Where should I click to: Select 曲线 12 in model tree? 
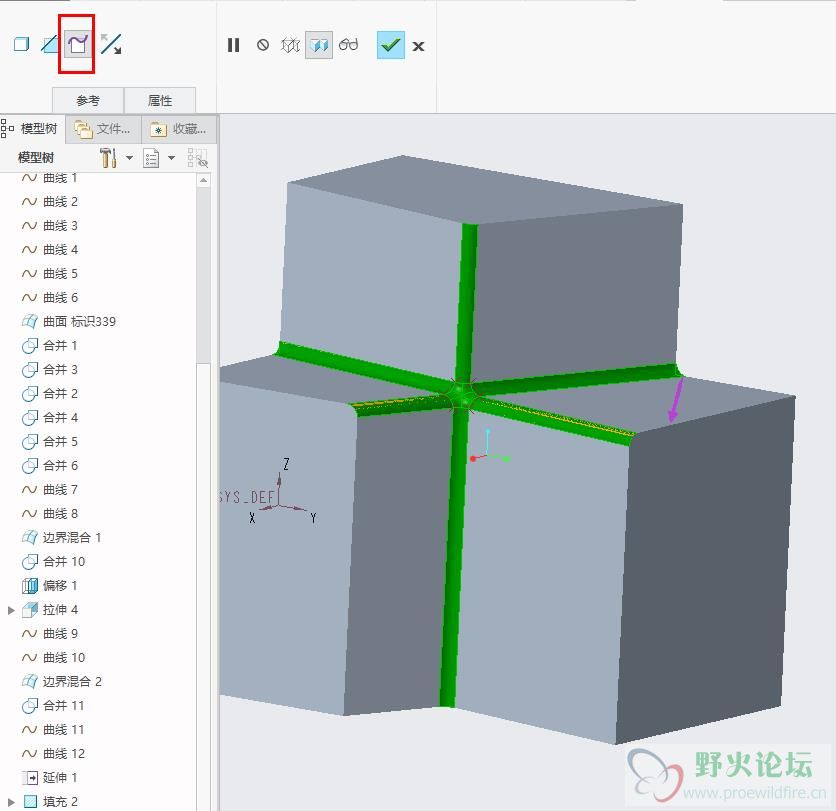point(64,753)
